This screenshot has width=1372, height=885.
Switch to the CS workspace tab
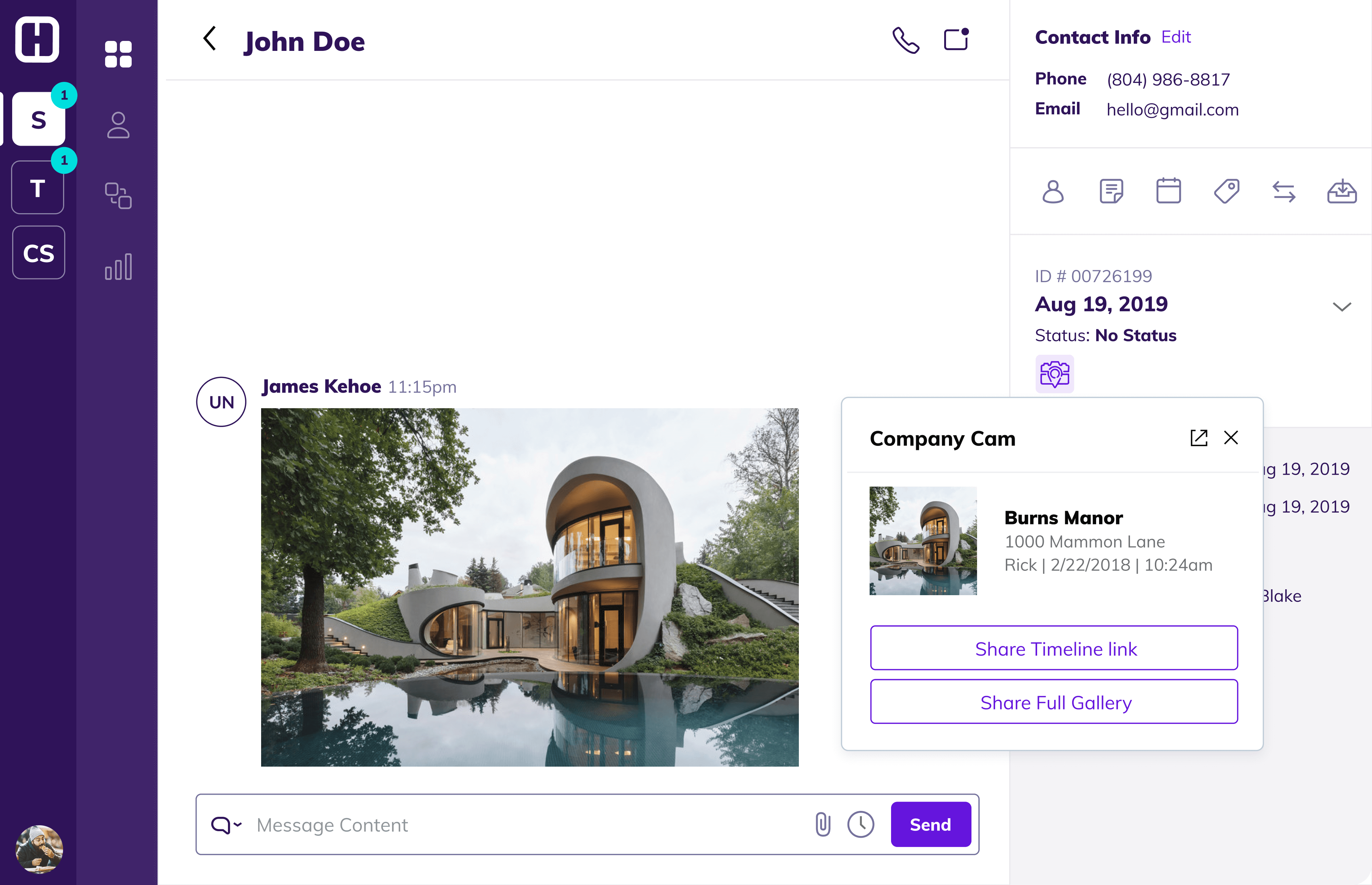[x=38, y=253]
